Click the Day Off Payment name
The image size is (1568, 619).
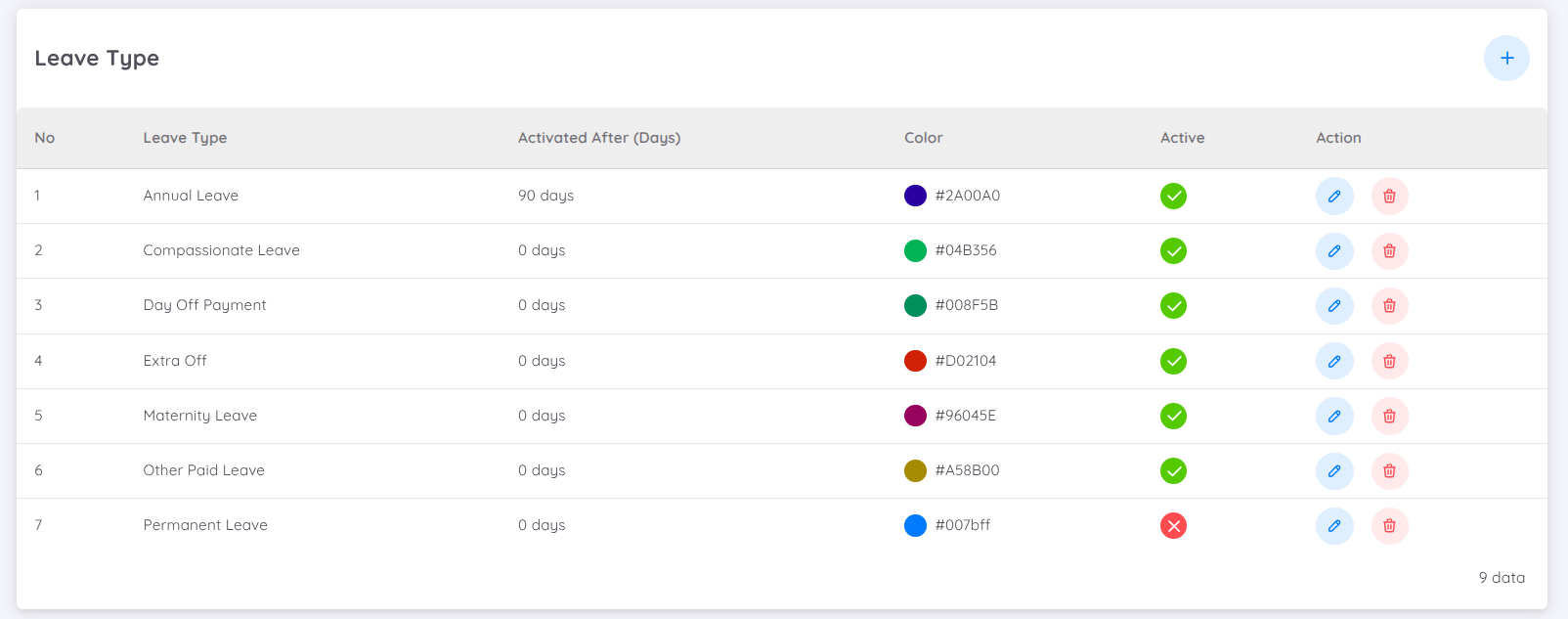point(204,305)
